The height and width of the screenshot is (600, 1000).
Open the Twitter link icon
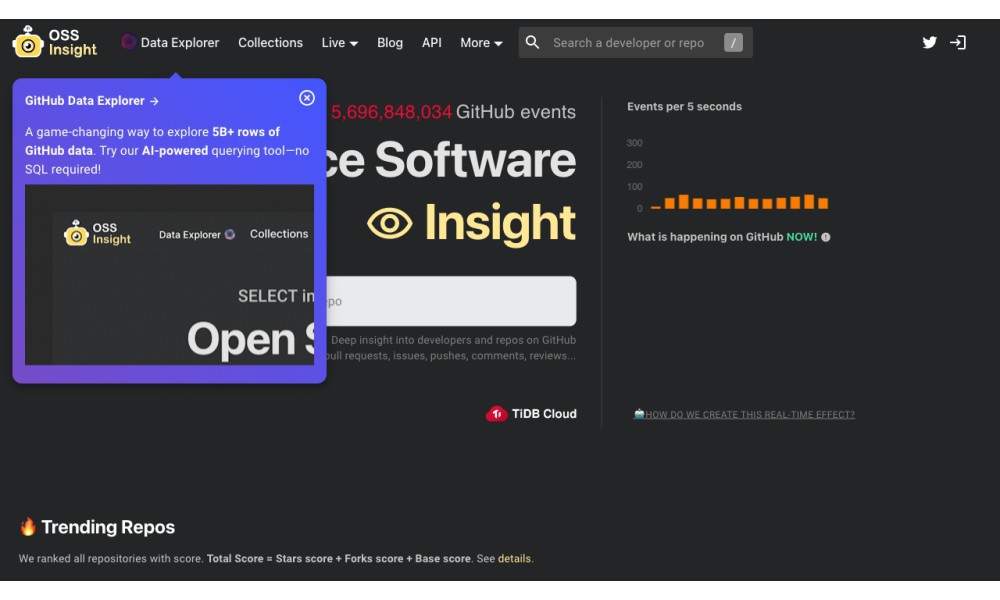929,43
